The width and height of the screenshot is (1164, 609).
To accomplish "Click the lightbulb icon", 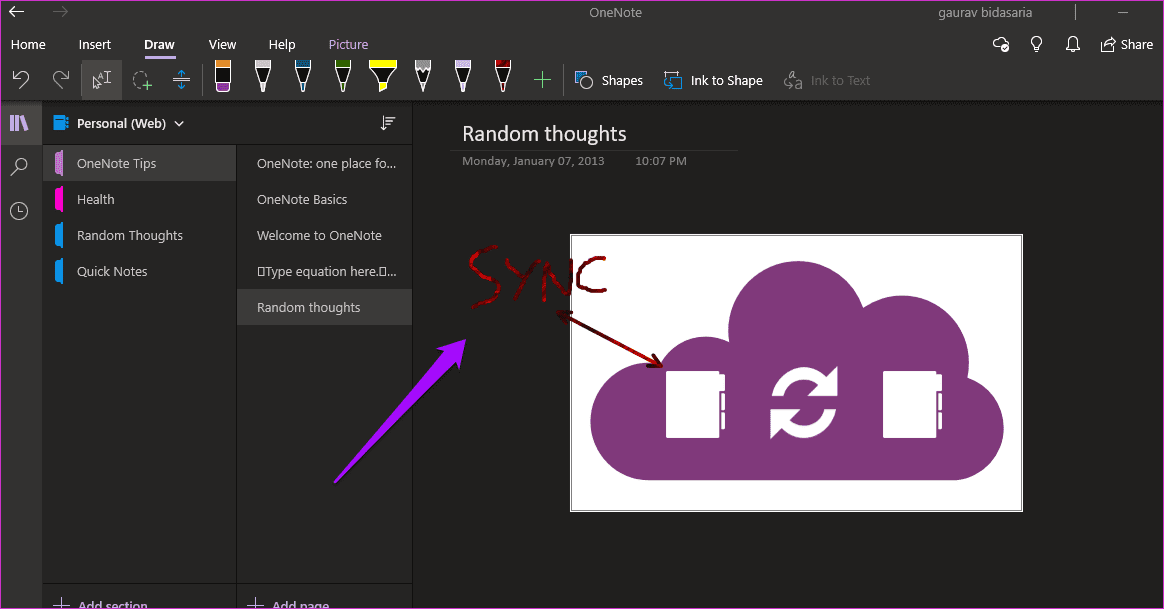I will [x=1036, y=45].
